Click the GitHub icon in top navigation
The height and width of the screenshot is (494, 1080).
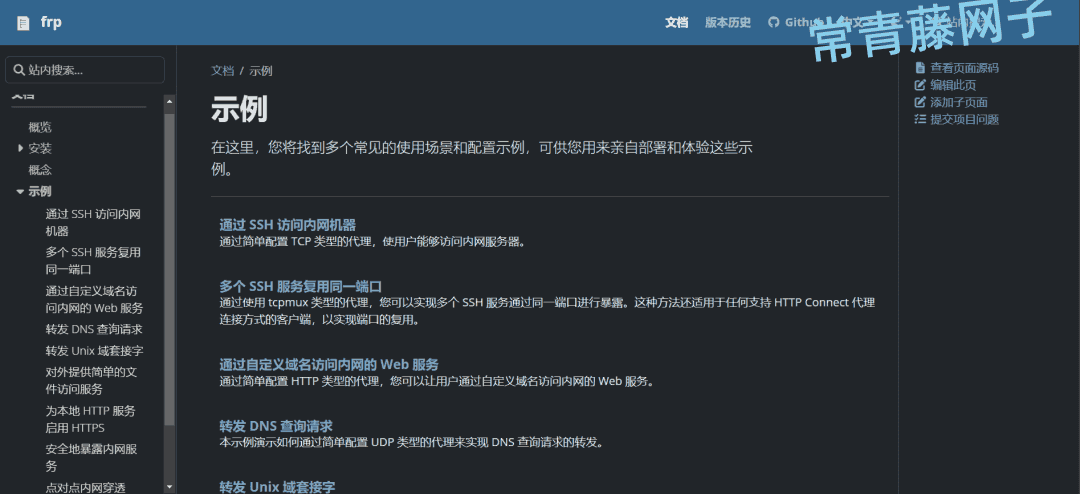773,22
